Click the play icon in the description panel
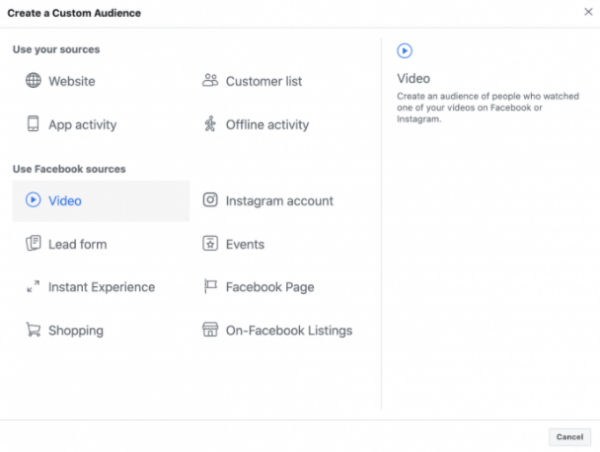 pos(404,51)
